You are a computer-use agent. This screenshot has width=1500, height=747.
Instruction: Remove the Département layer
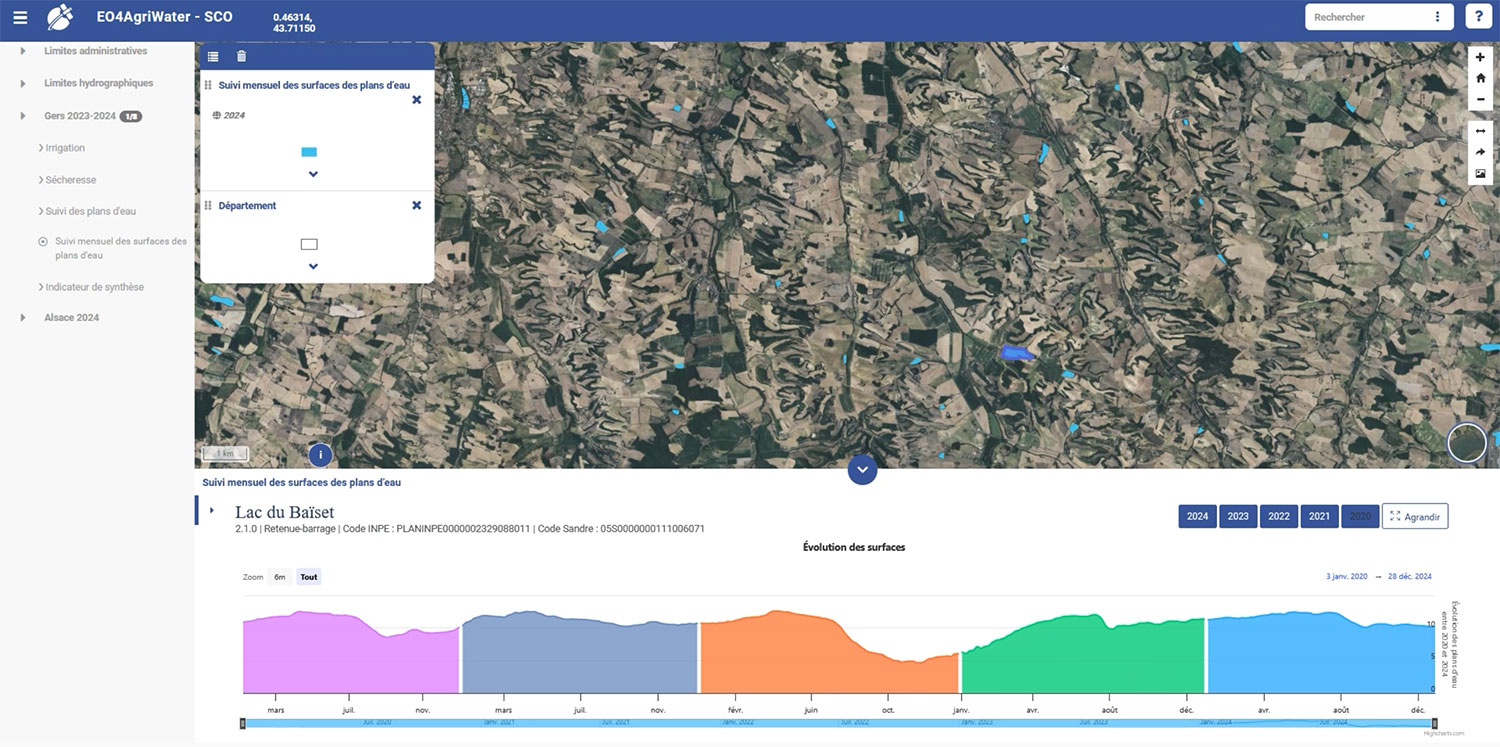(x=417, y=205)
